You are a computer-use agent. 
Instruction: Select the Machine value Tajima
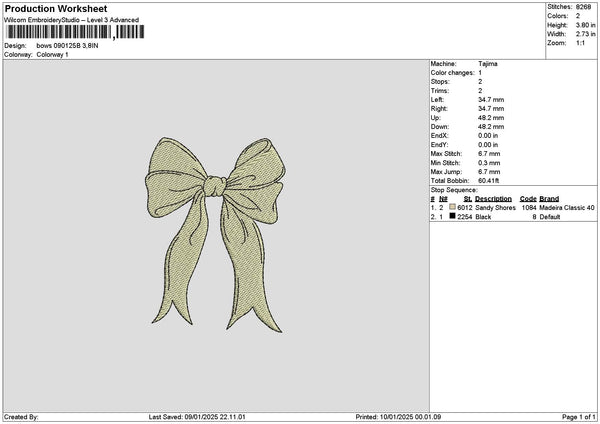tap(490, 64)
